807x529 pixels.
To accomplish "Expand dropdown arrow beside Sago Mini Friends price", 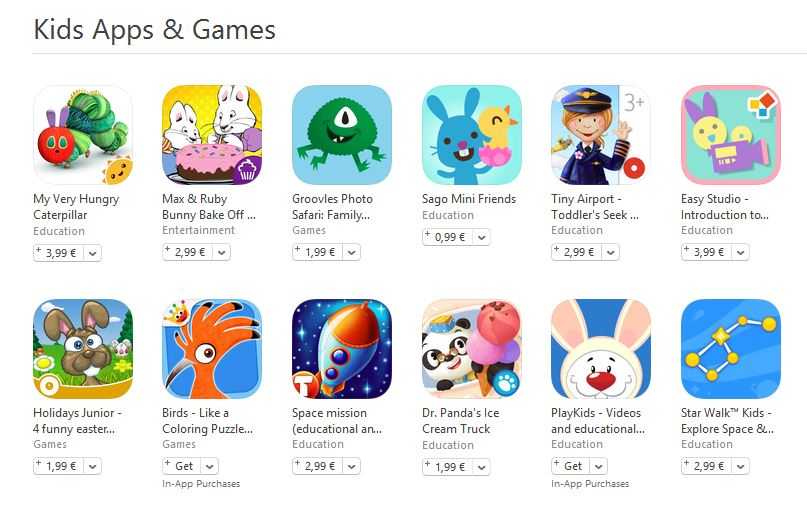I will pyautogui.click(x=481, y=237).
